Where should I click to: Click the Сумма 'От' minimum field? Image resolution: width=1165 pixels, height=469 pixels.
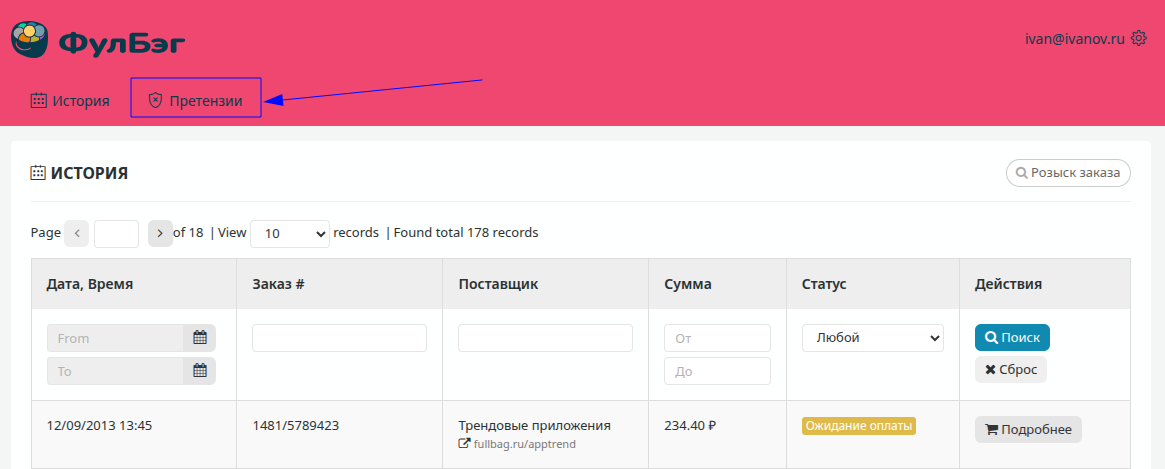(x=717, y=338)
